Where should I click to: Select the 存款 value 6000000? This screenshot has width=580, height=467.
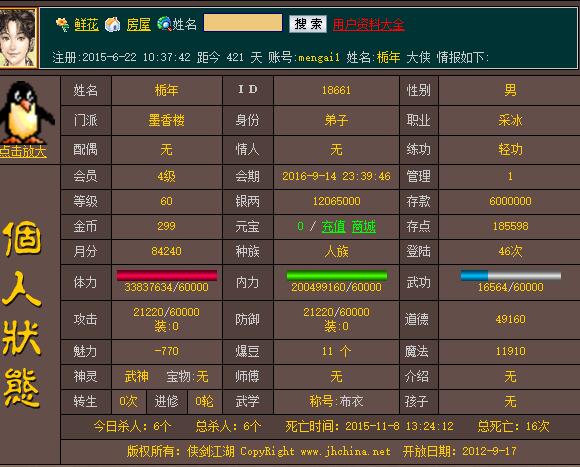click(x=510, y=201)
